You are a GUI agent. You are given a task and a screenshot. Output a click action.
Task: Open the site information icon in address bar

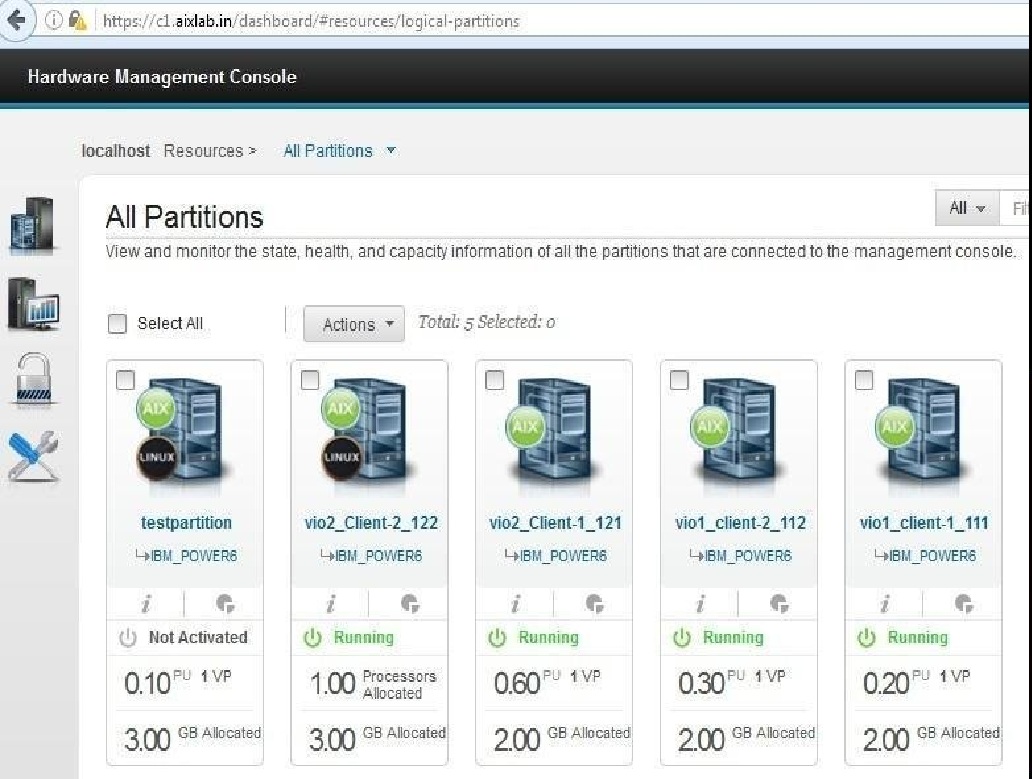pyautogui.click(x=53, y=20)
